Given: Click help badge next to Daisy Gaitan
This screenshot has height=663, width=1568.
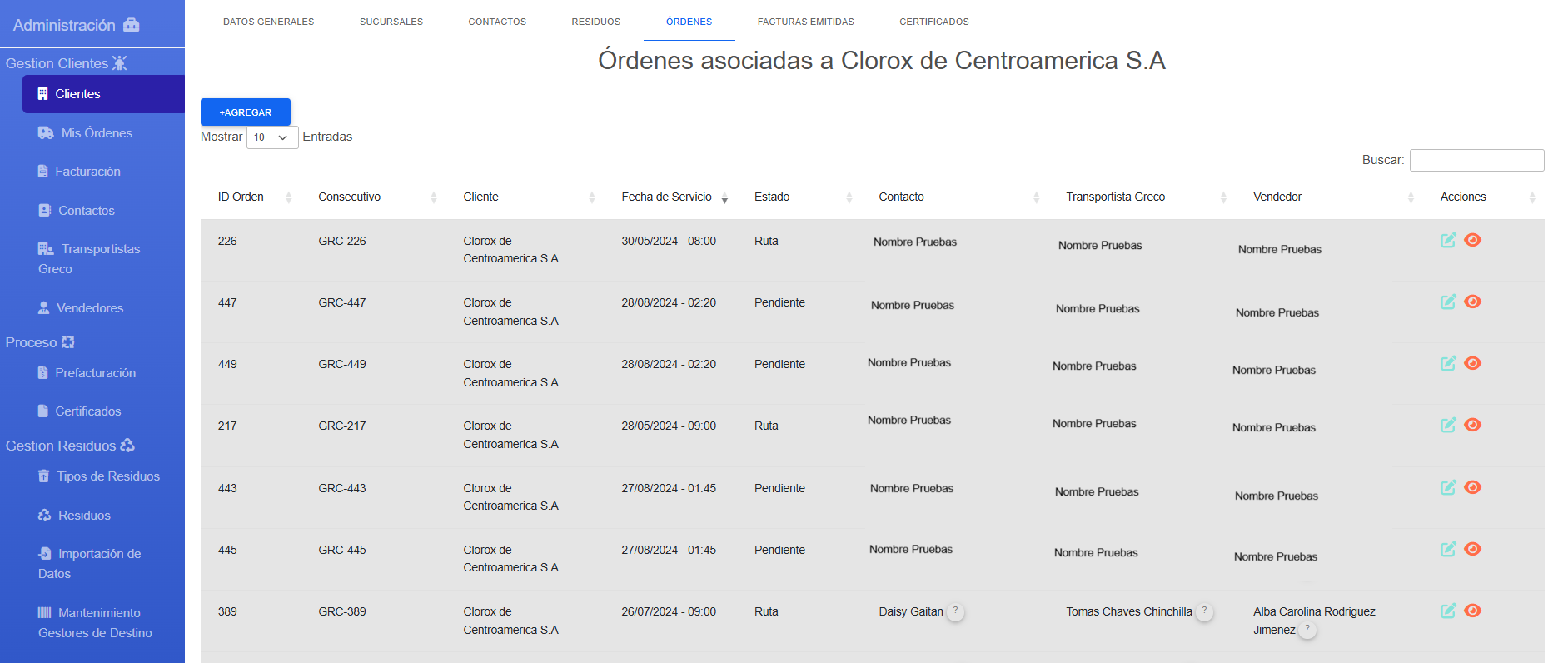Looking at the screenshot, I should click(x=956, y=611).
